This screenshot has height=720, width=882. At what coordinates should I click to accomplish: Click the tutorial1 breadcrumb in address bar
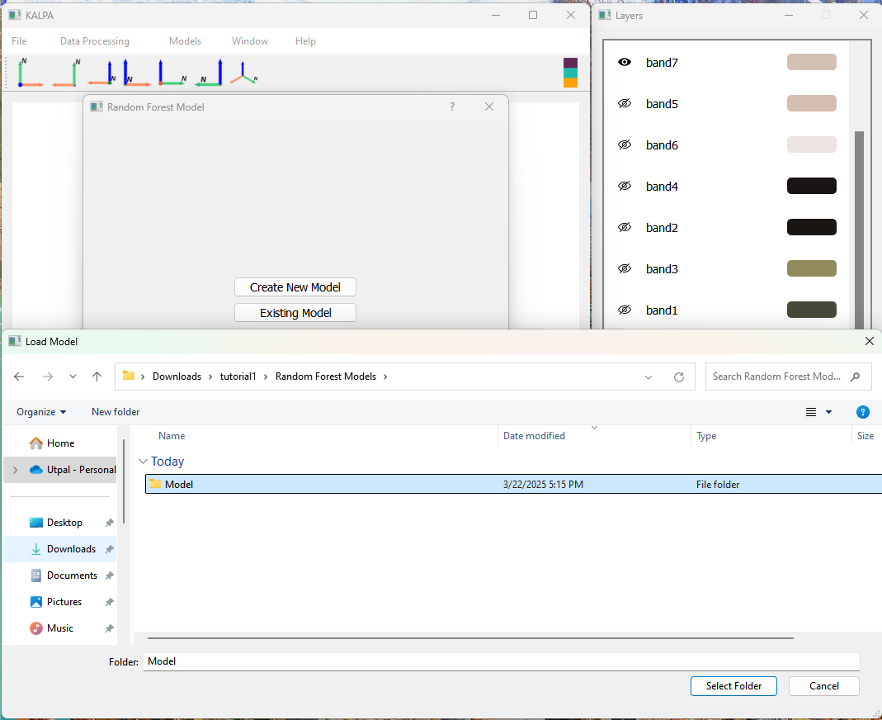(x=238, y=376)
